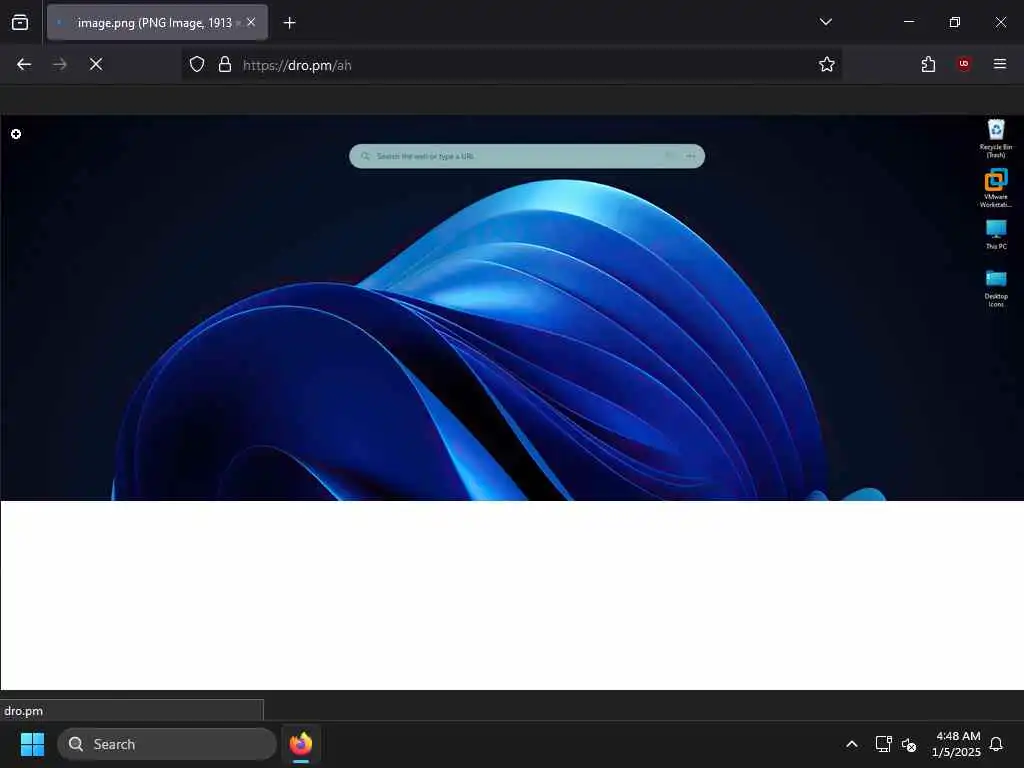1024x768 pixels.
Task: Focus the dro.pm address bar
Action: [511, 65]
